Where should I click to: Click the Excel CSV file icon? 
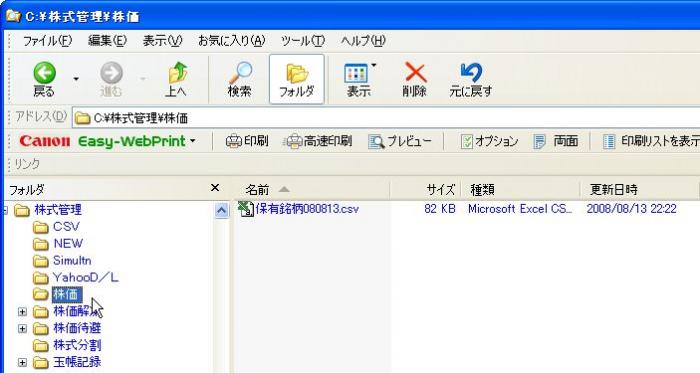[246, 209]
